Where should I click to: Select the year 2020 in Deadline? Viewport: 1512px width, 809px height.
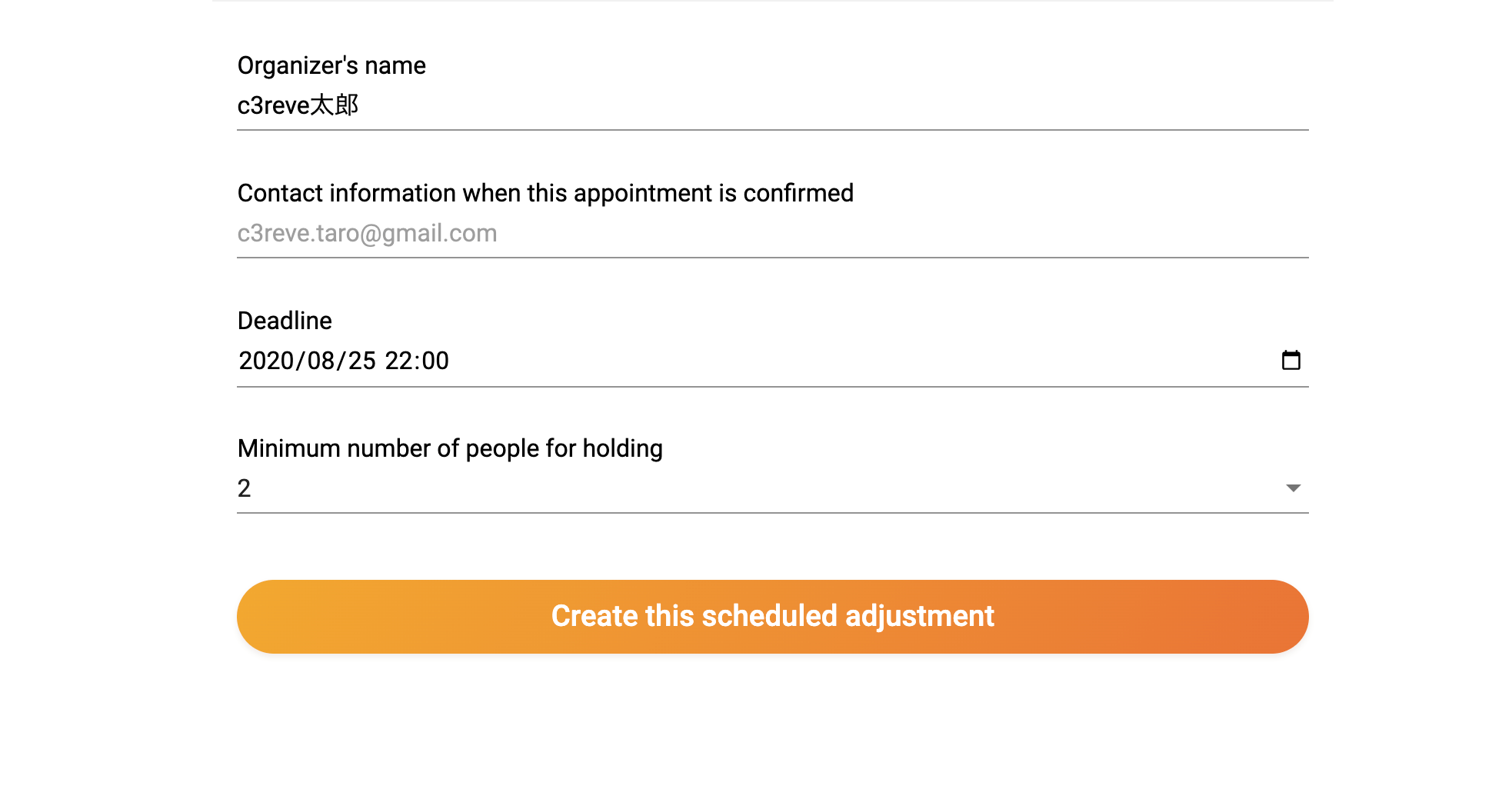[266, 361]
